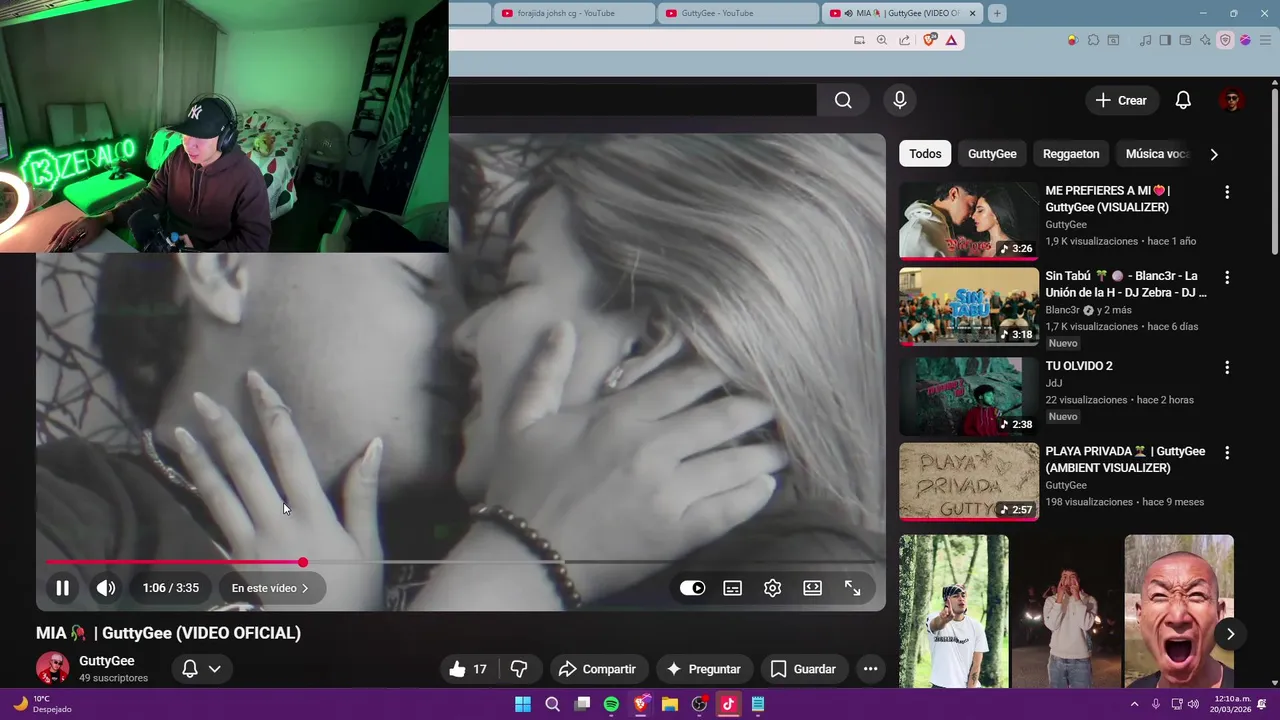
Task: Select the 'GuttyGee' filter chip
Action: point(992,154)
